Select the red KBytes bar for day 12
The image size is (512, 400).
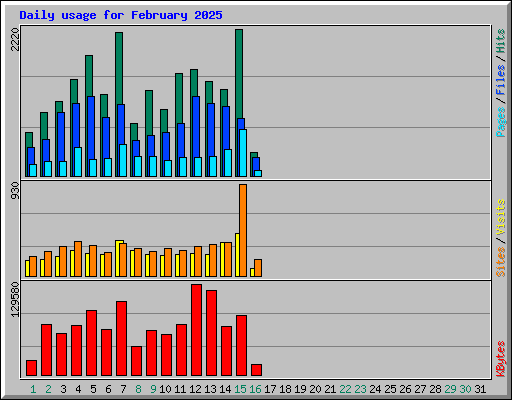click(x=197, y=330)
